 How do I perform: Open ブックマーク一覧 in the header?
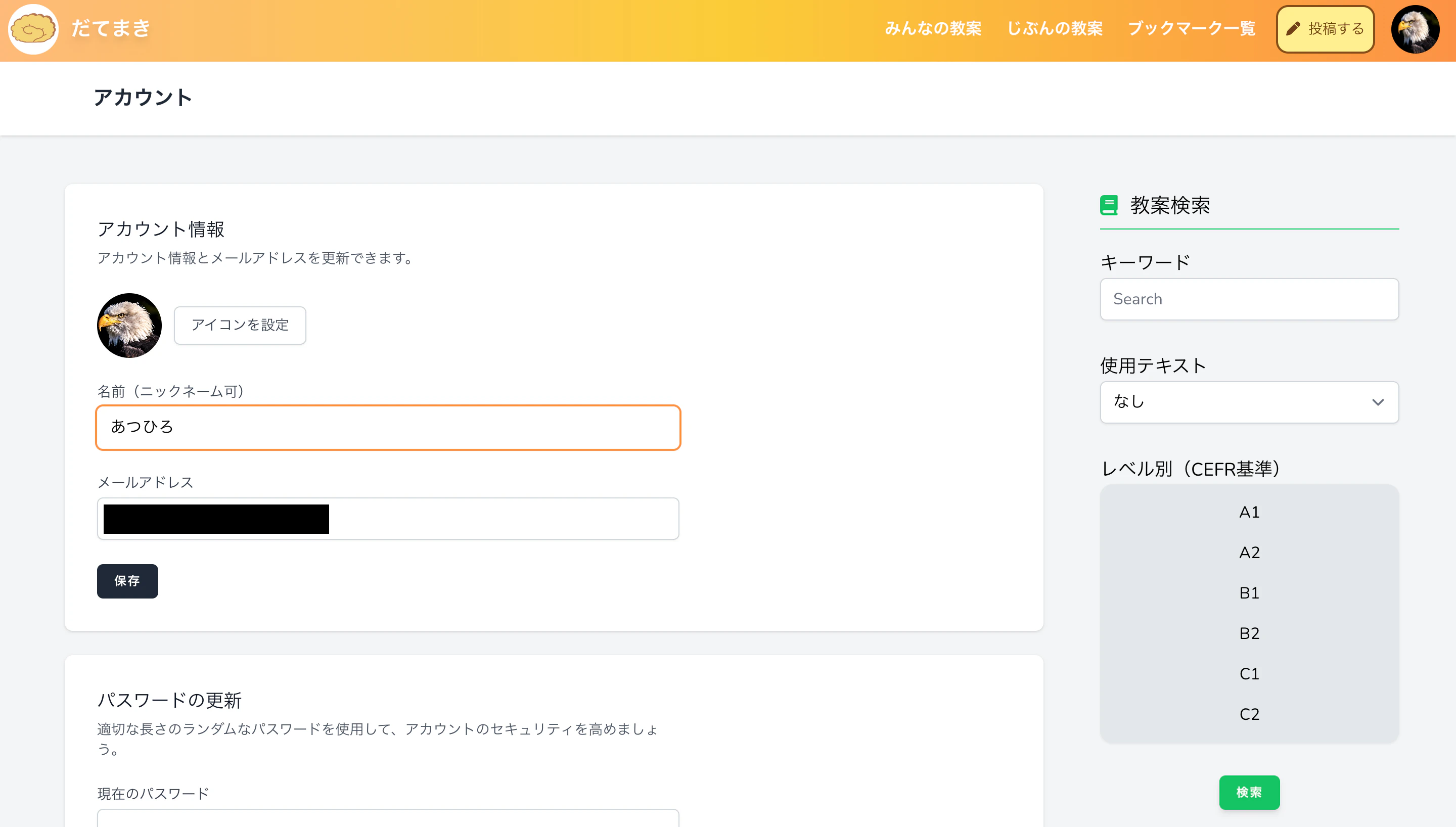pos(1192,28)
